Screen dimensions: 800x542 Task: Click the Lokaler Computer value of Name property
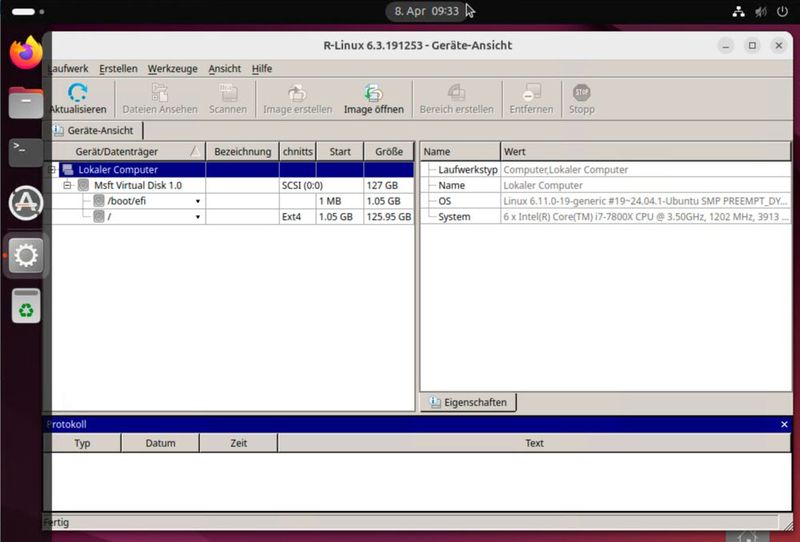pos(543,185)
